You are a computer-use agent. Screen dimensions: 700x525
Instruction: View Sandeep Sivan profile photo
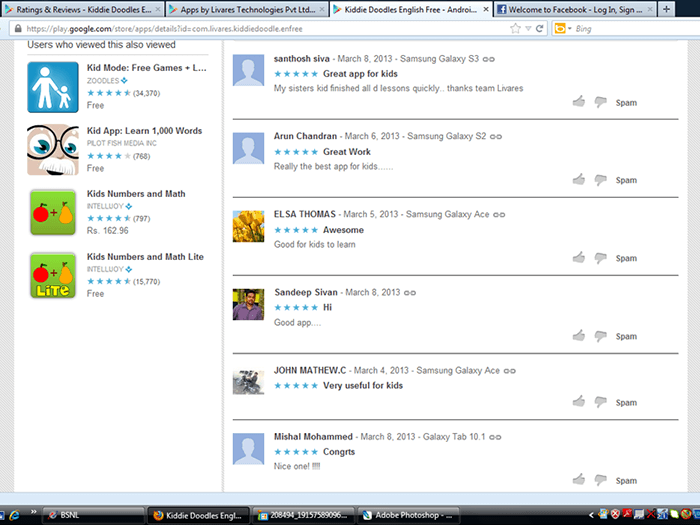click(x=248, y=304)
